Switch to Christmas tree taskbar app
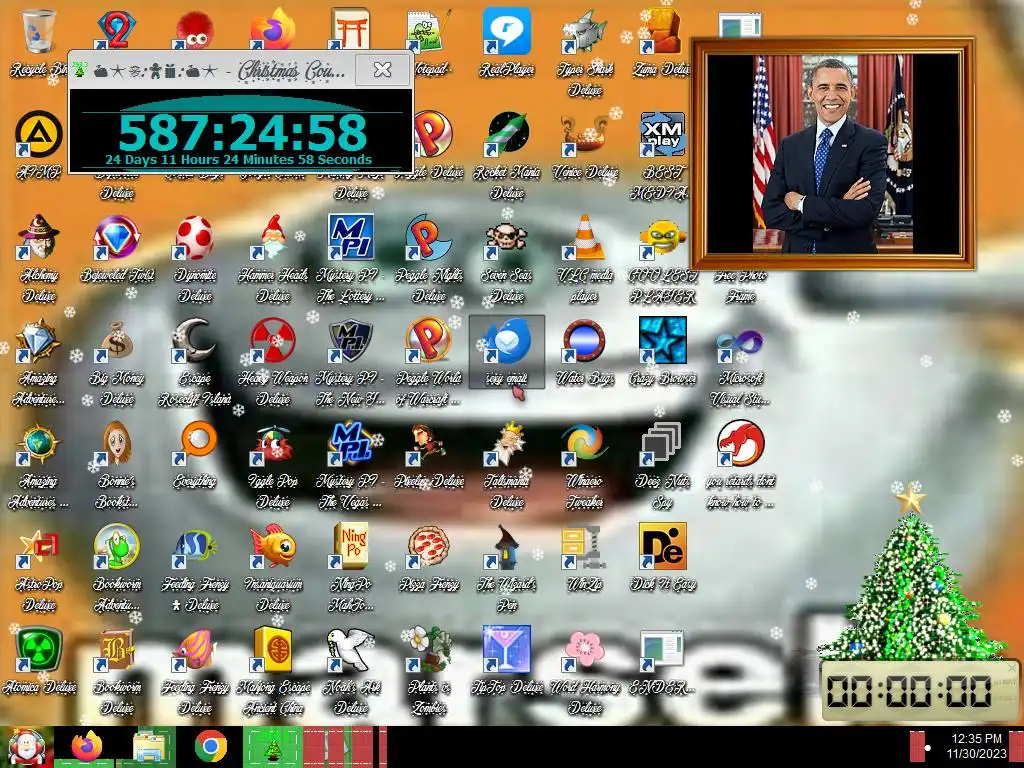This screenshot has height=768, width=1024. tap(273, 747)
